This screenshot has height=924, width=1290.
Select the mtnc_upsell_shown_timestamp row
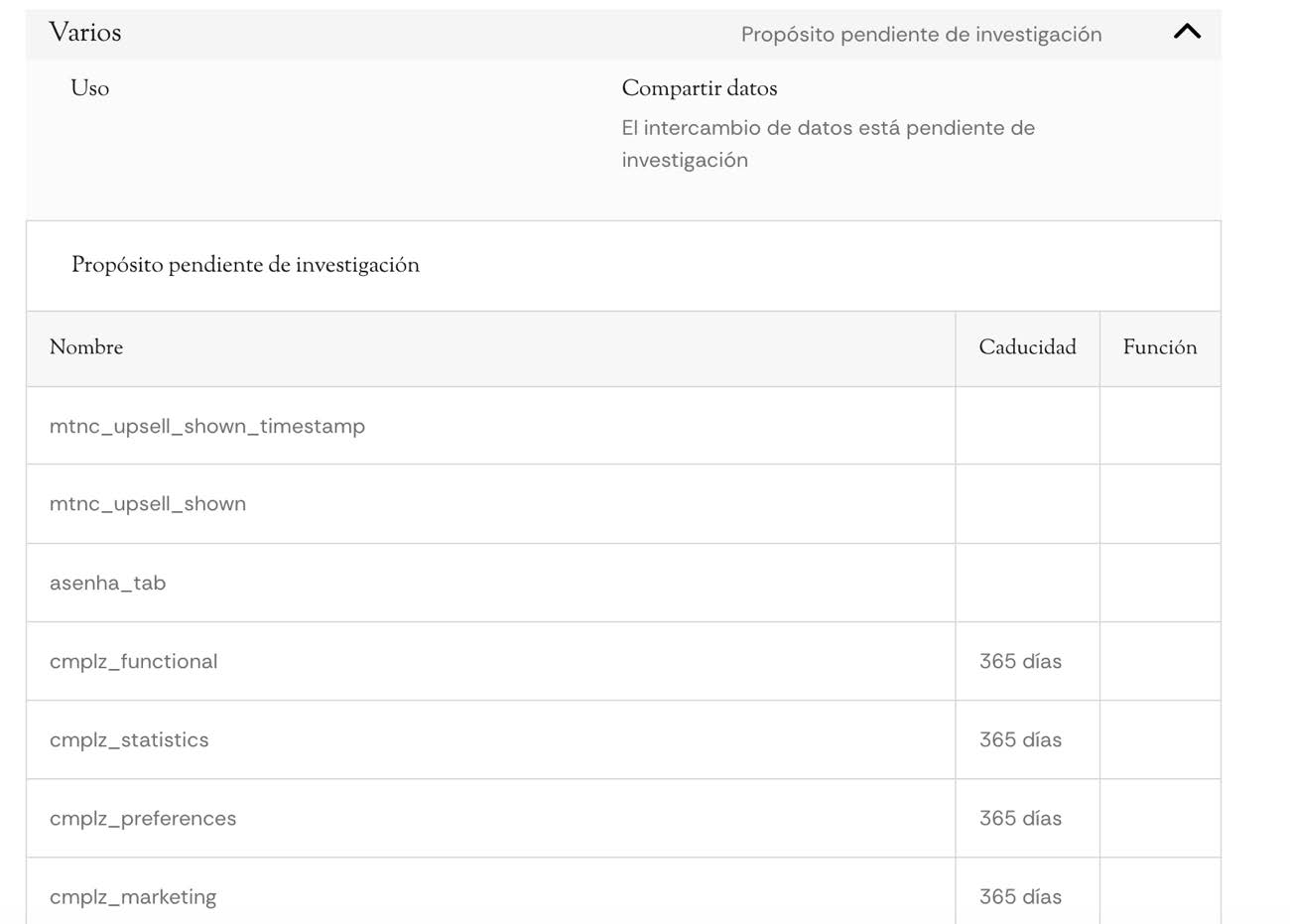[207, 426]
